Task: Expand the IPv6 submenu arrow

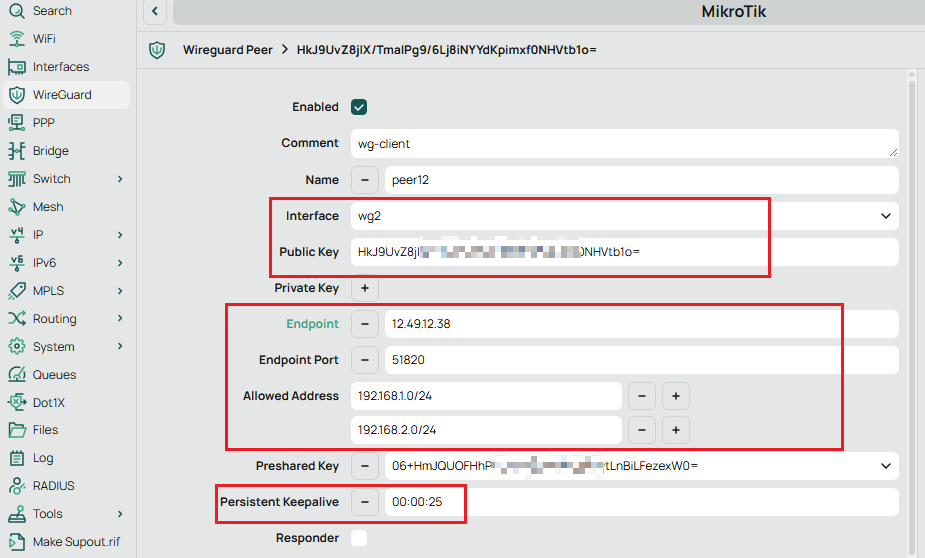Action: pyautogui.click(x=120, y=262)
